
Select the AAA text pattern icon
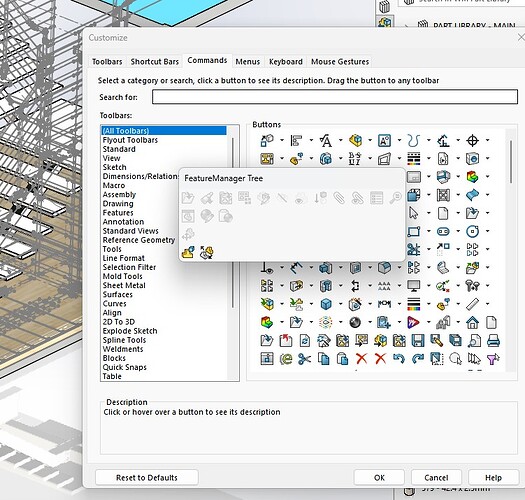coord(384,286)
